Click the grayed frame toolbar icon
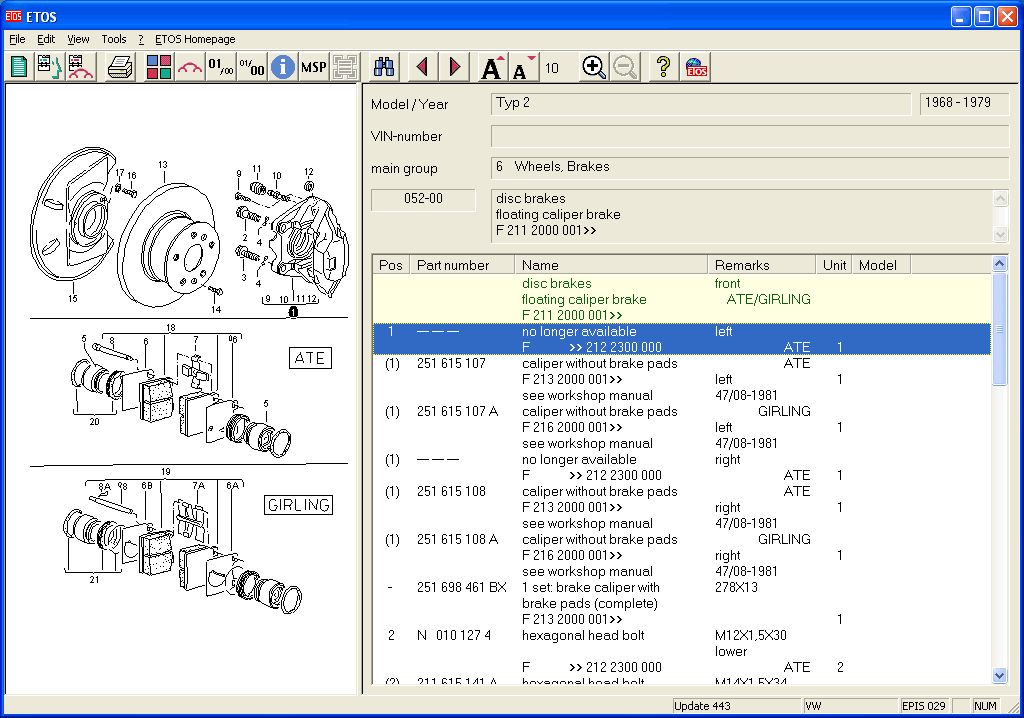Image resolution: width=1024 pixels, height=718 pixels. (x=345, y=67)
